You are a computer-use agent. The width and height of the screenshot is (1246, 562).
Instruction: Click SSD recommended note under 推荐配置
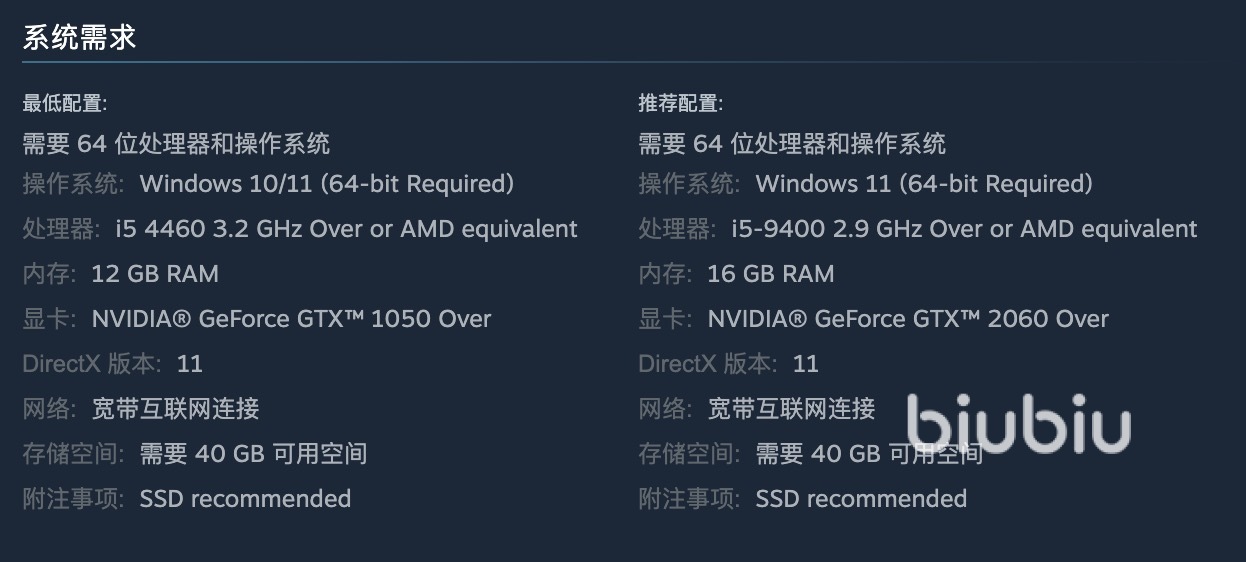tap(861, 499)
